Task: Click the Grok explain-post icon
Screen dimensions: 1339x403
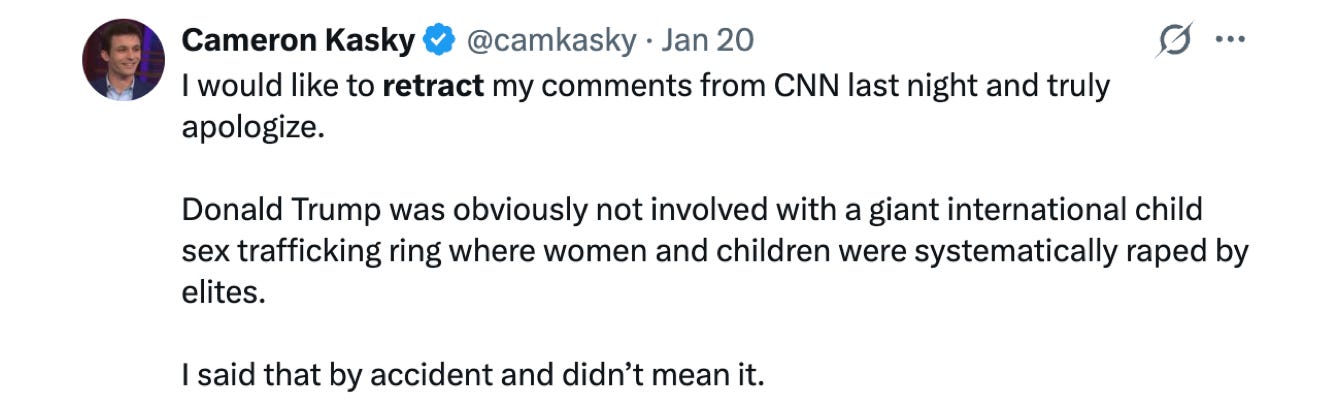Action: [1175, 41]
